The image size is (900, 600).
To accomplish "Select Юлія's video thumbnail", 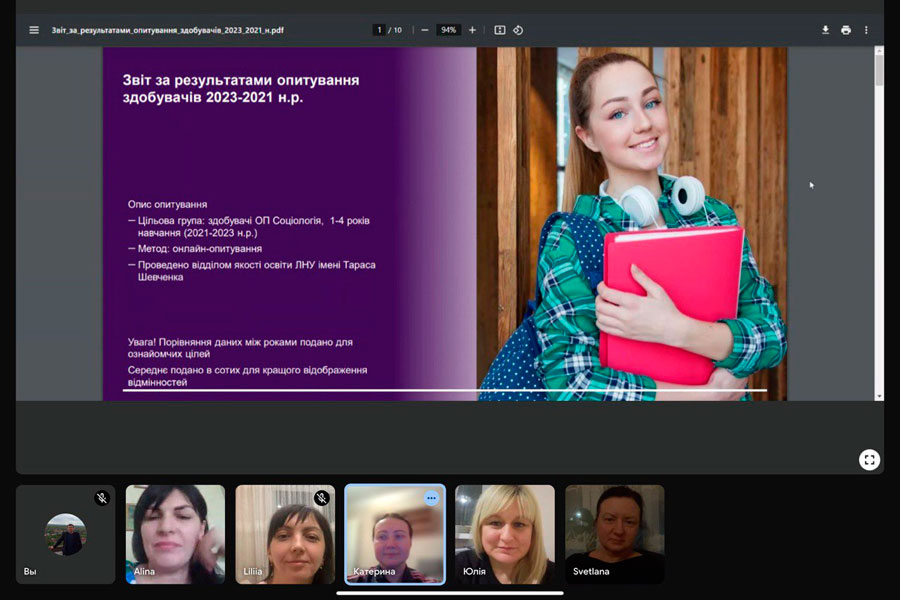I will pos(505,534).
